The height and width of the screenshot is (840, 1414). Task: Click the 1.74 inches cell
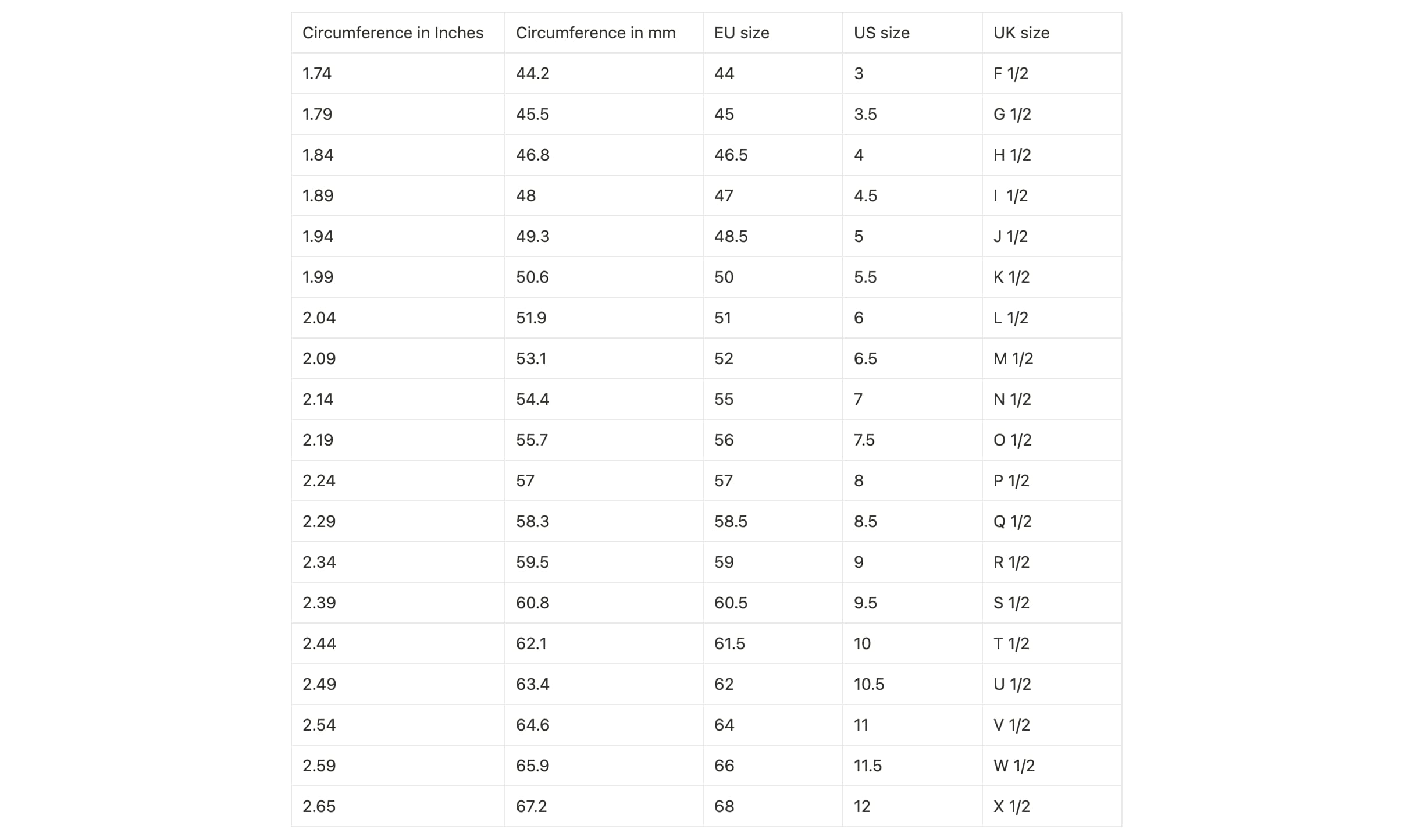click(x=317, y=74)
